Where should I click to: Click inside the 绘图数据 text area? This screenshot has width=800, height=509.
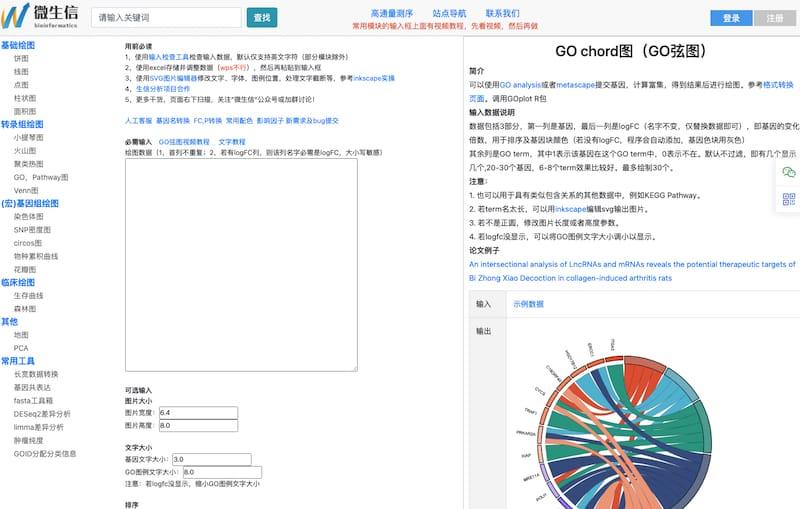[x=241, y=265]
